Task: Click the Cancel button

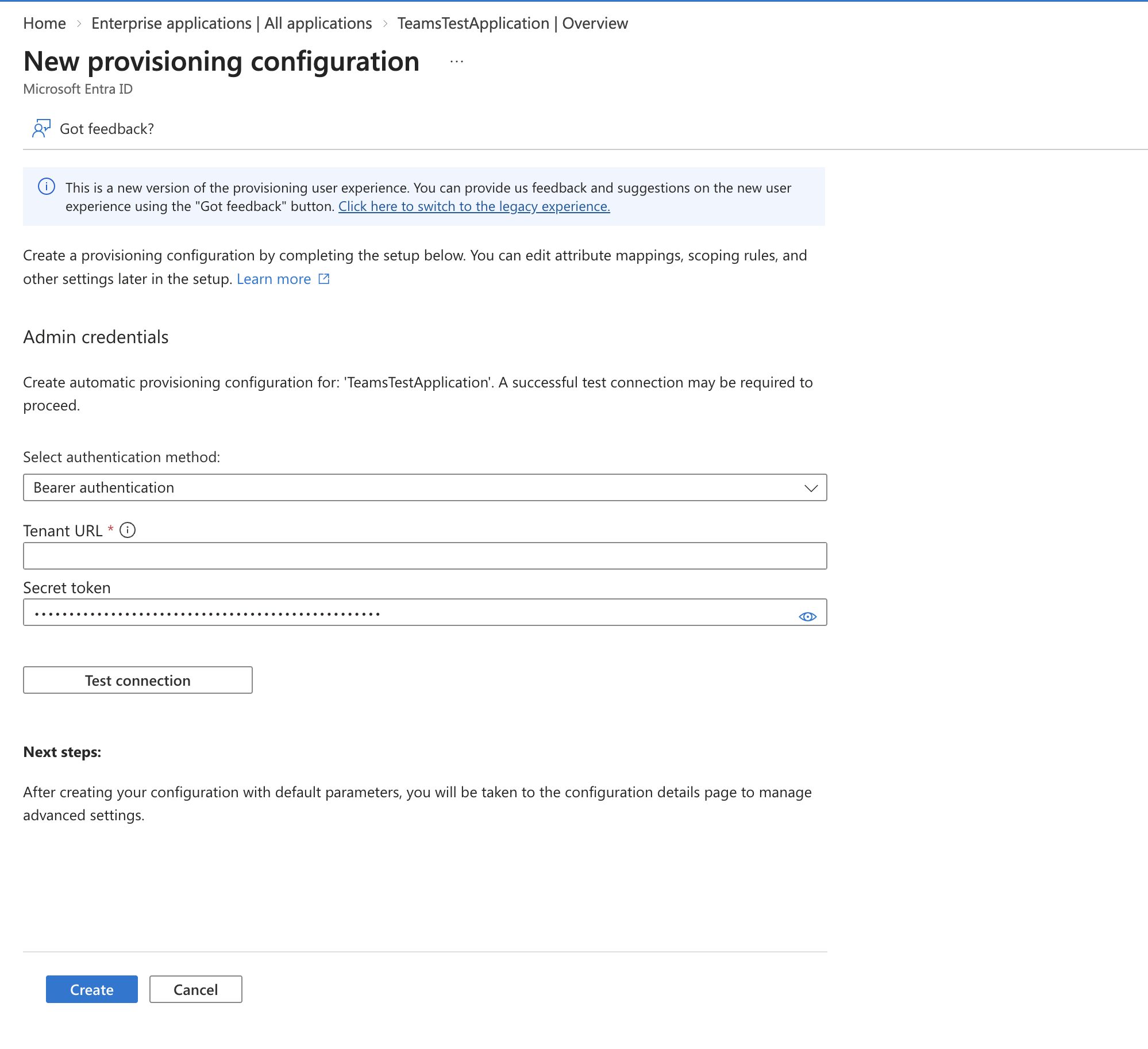Action: pyautogui.click(x=196, y=989)
